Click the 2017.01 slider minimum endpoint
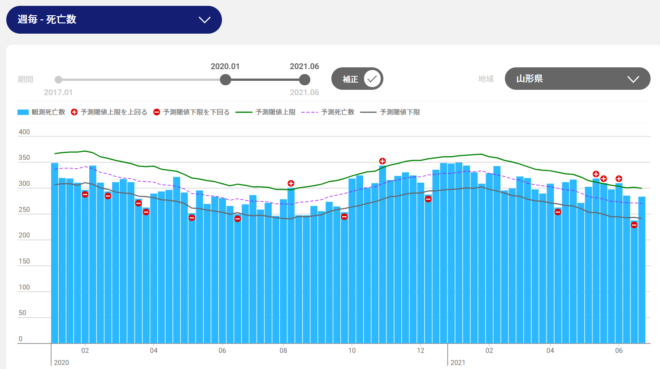The width and height of the screenshot is (660, 369). pyautogui.click(x=59, y=80)
